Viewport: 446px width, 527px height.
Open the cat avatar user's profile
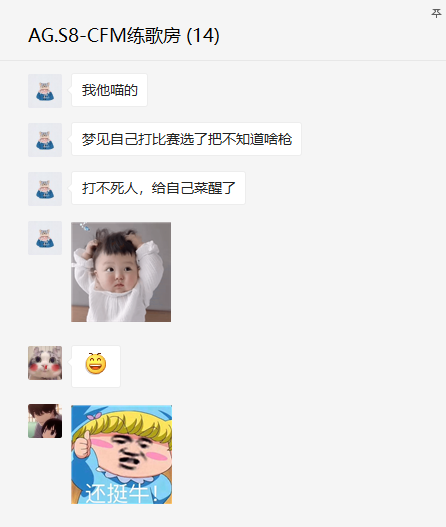(x=45, y=363)
